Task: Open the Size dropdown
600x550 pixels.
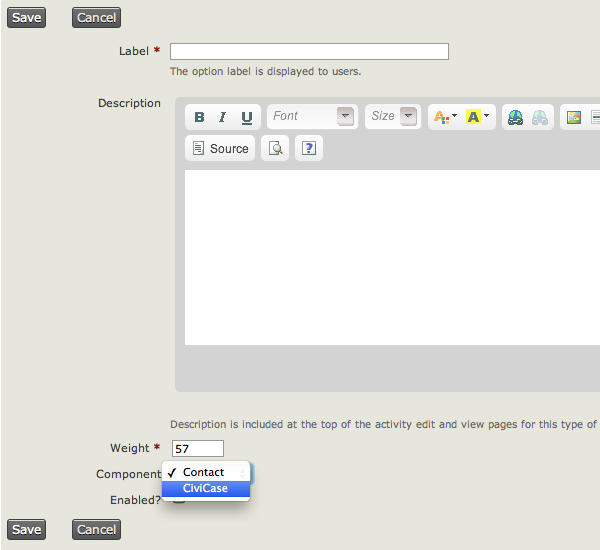Action: pyautogui.click(x=392, y=117)
